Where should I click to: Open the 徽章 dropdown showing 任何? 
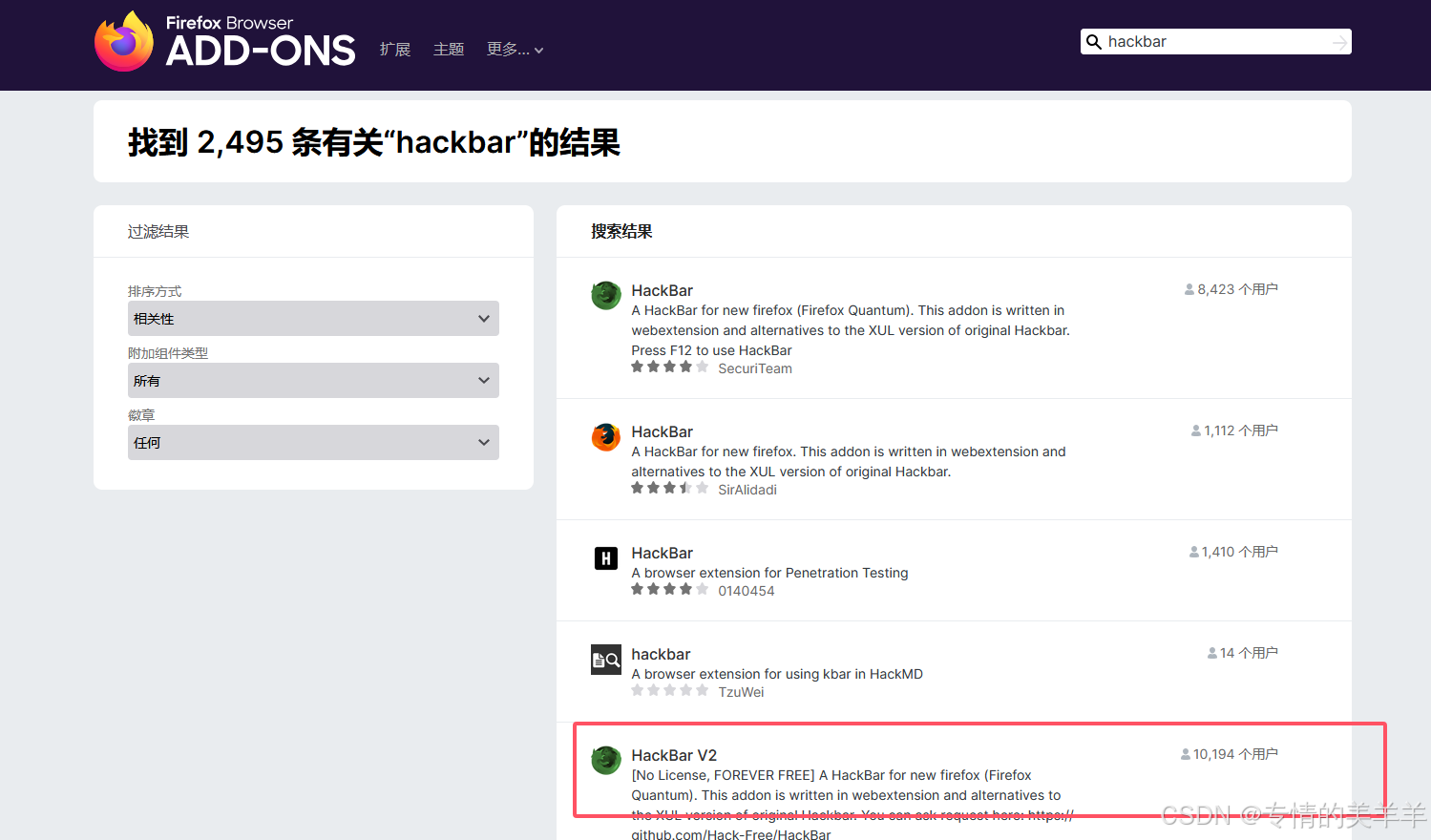(x=313, y=442)
